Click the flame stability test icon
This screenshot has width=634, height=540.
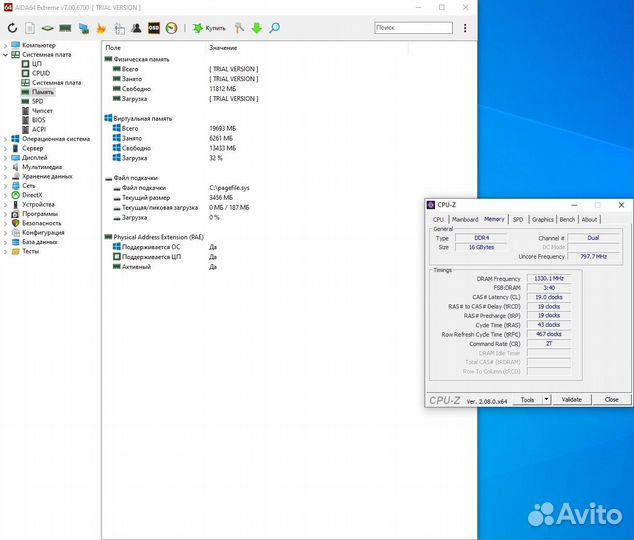101,28
